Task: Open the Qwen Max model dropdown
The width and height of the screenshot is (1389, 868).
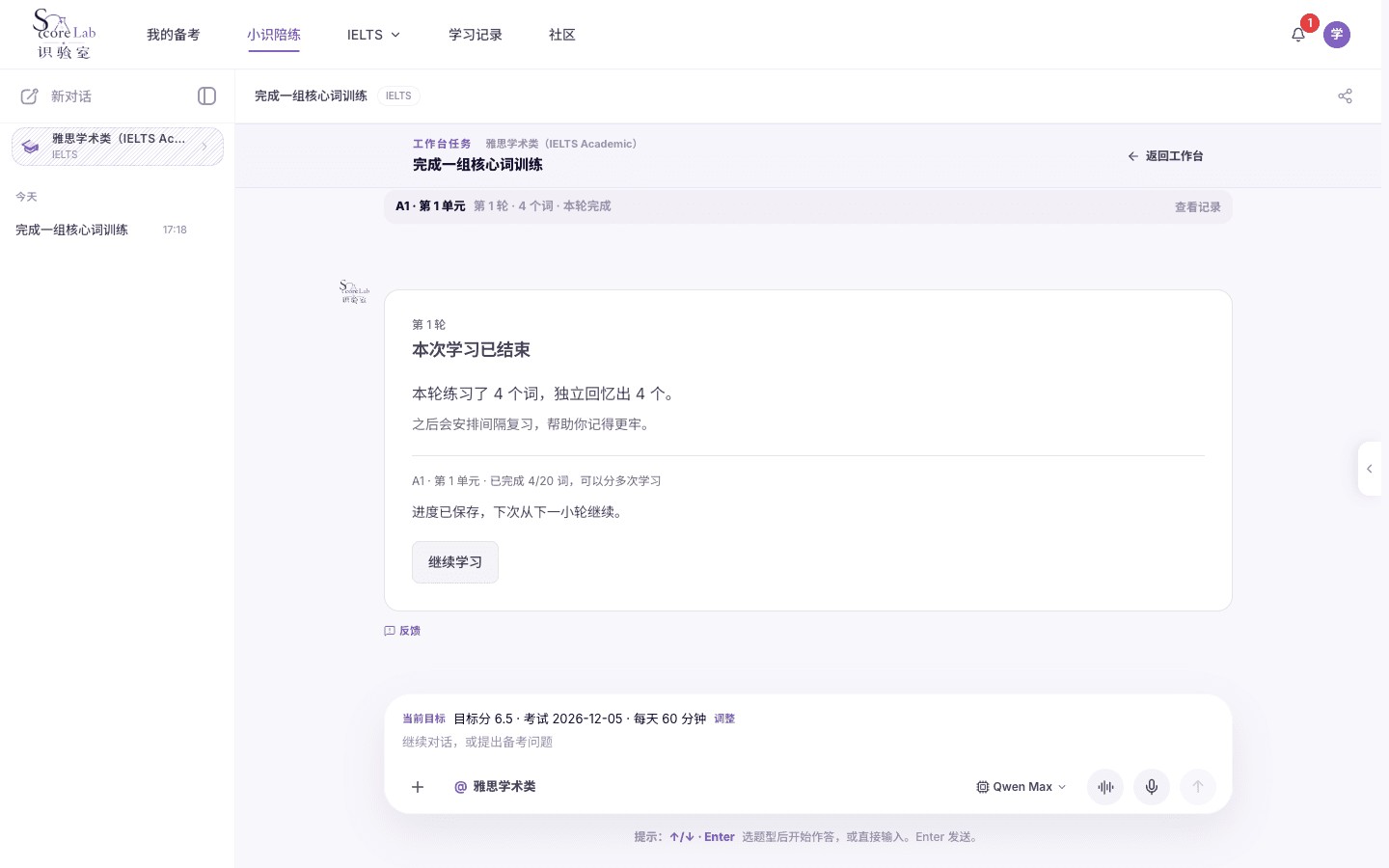Action: (1021, 787)
